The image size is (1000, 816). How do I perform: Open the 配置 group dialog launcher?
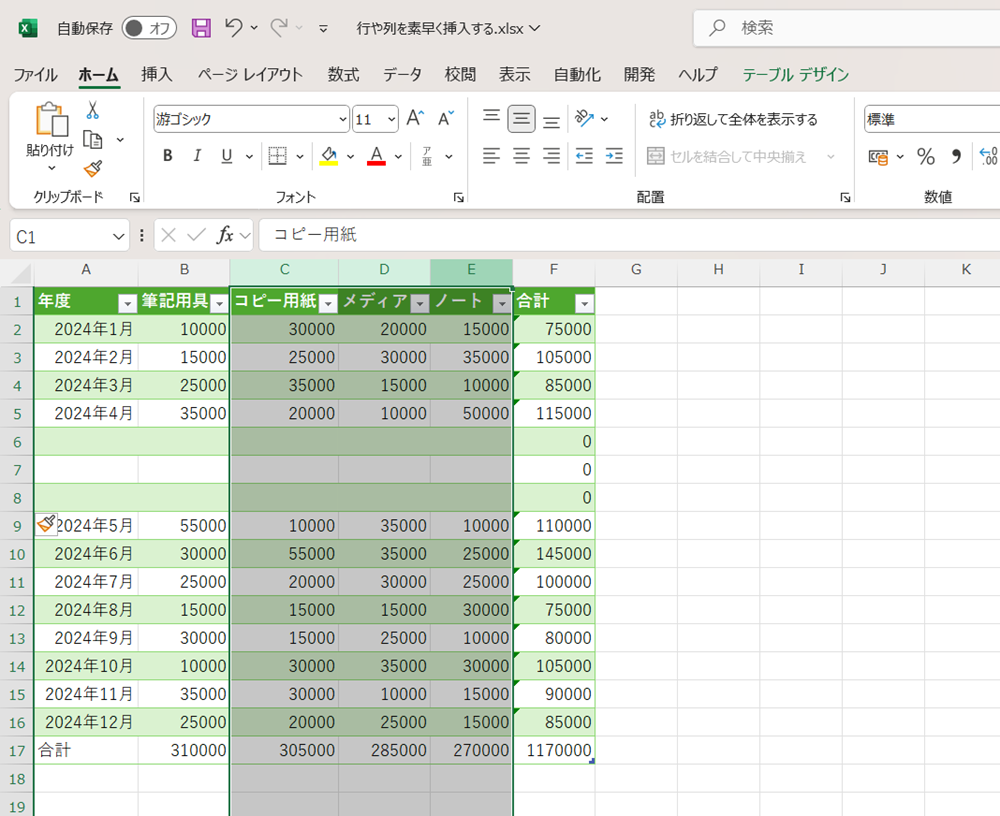pos(845,198)
